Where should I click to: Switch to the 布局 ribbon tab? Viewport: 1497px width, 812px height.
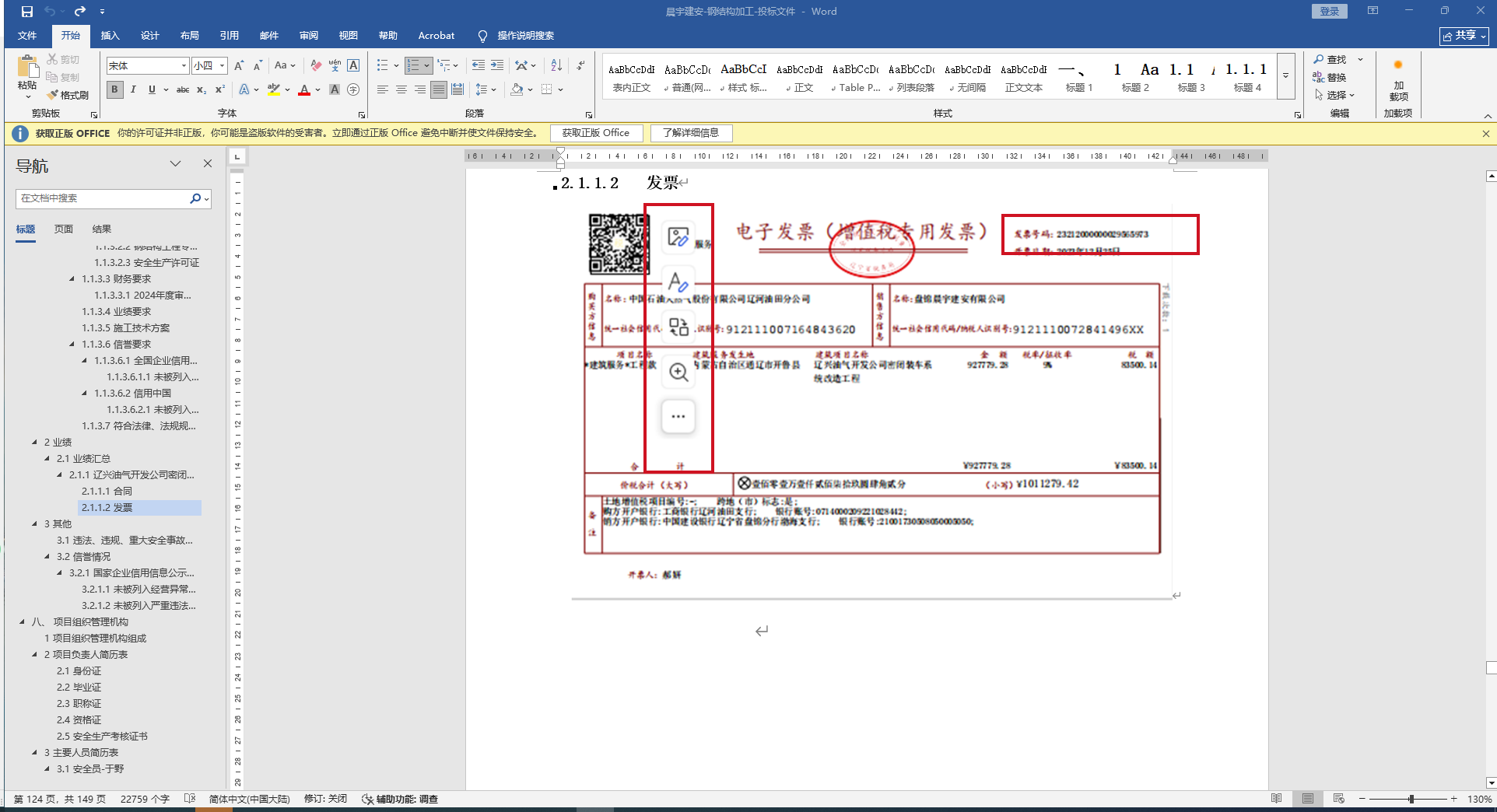click(190, 36)
